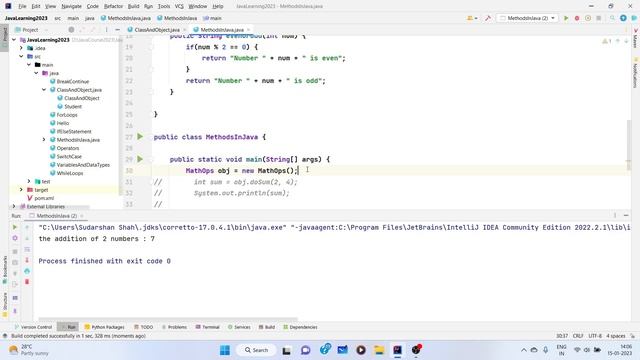The width and height of the screenshot is (640, 360).
Task: Click the Run console horizontal scrollbar
Action: 168,319
